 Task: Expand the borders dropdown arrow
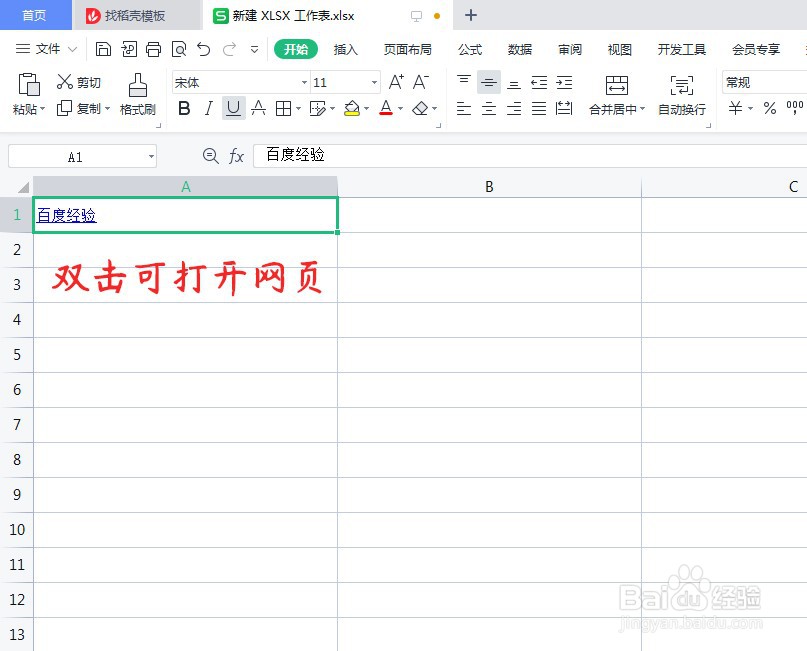pos(298,109)
